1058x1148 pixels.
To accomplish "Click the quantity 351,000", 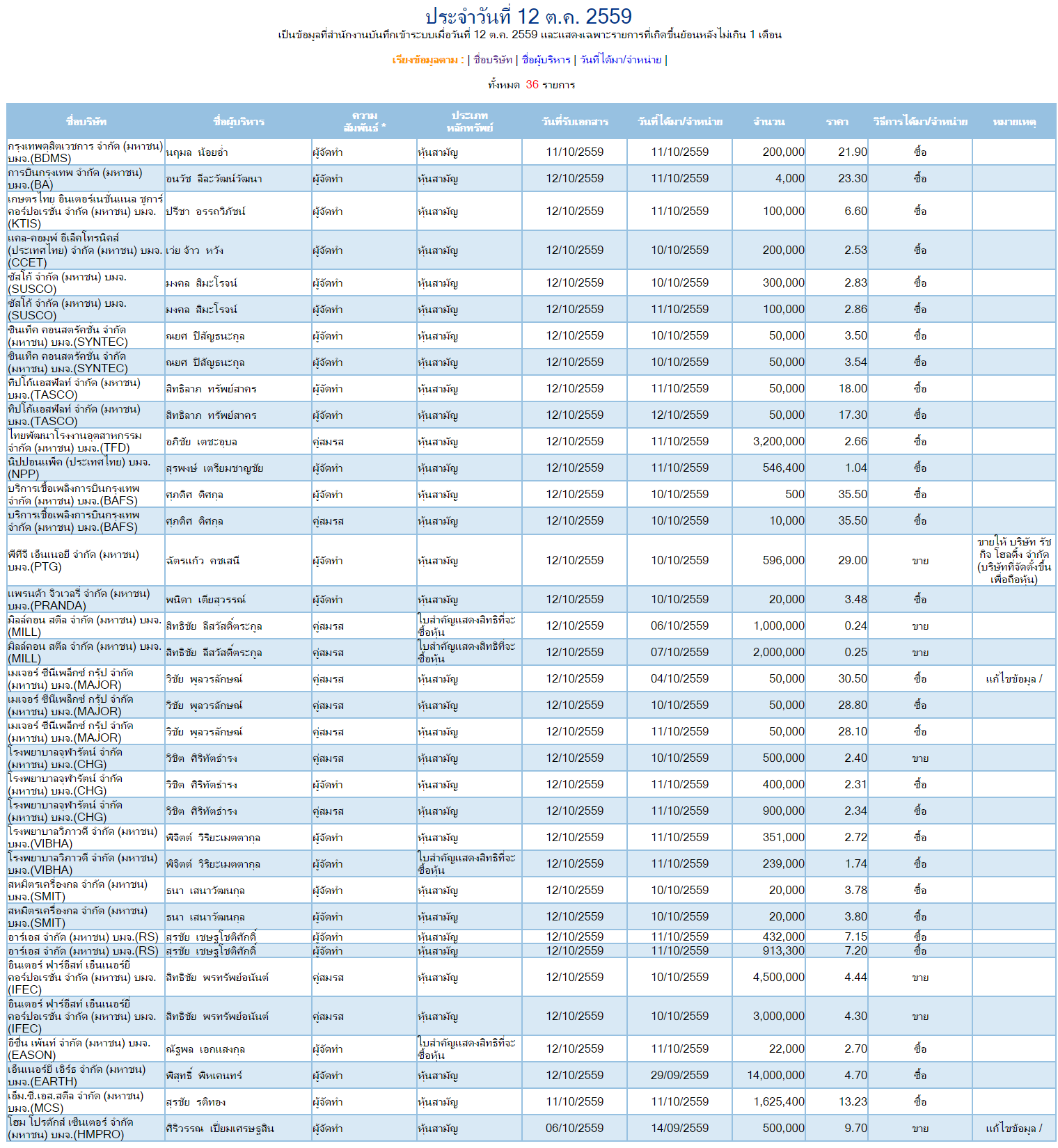I will (x=783, y=838).
